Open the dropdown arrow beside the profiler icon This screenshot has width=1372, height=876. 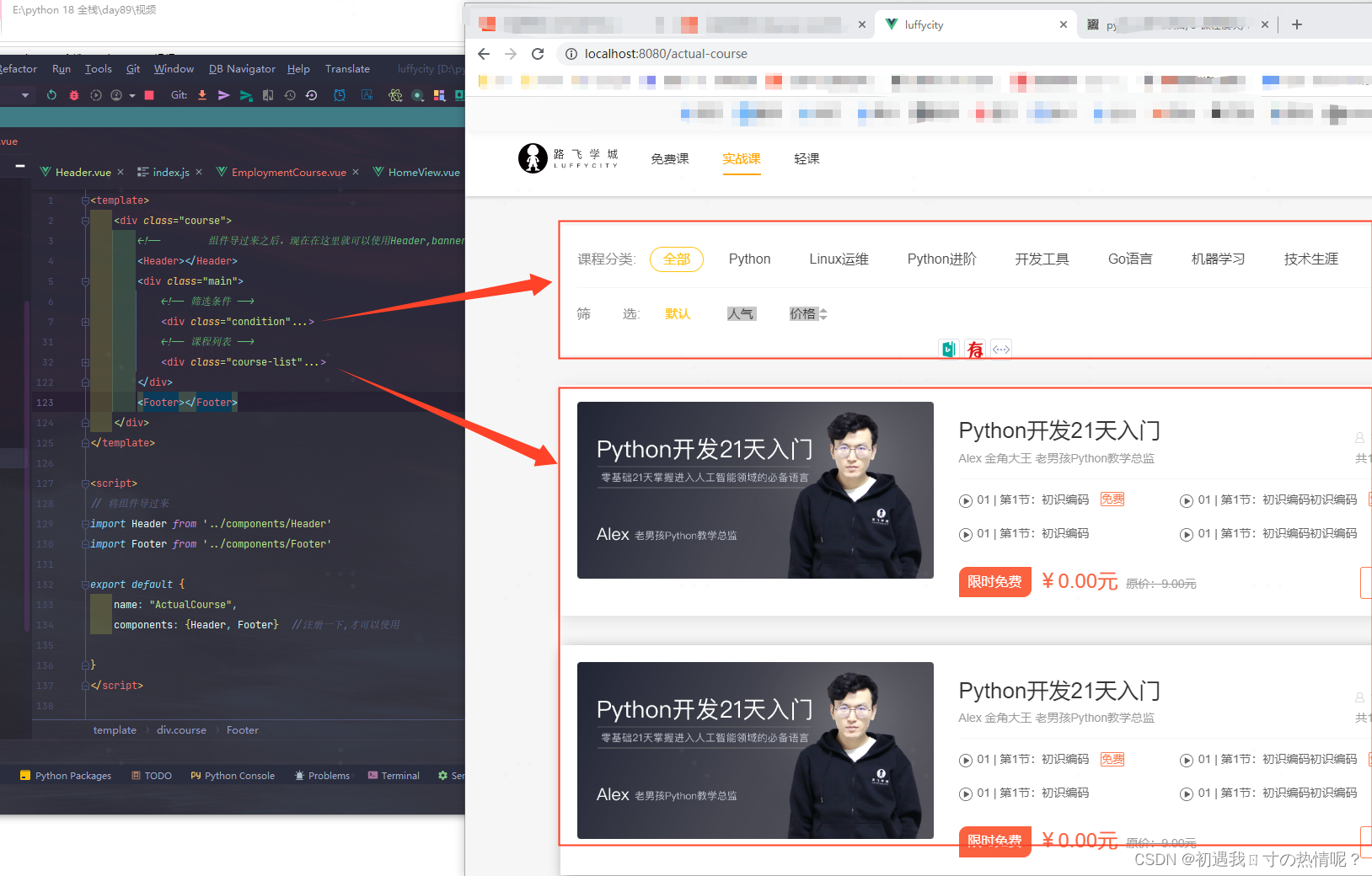132,96
